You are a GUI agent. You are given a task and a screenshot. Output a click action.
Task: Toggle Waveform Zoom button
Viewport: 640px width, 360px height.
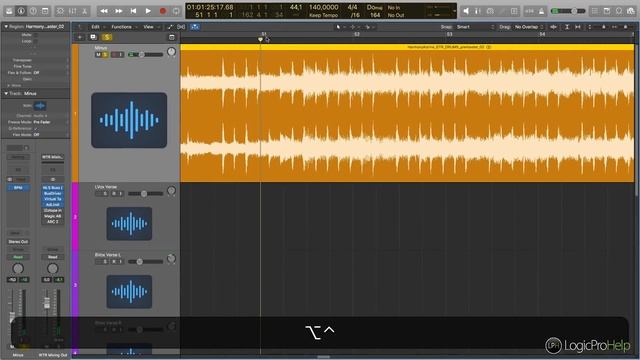click(x=553, y=27)
